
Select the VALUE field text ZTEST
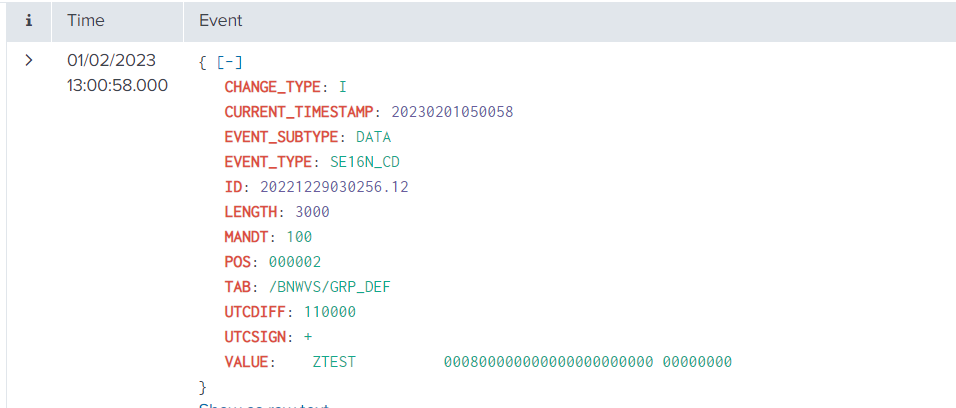pos(334,362)
